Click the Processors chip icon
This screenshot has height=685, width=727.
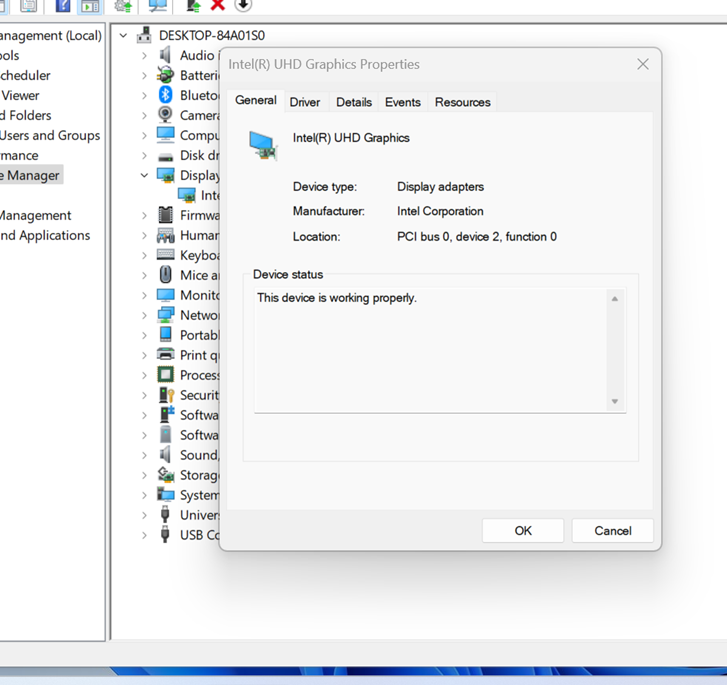(166, 375)
